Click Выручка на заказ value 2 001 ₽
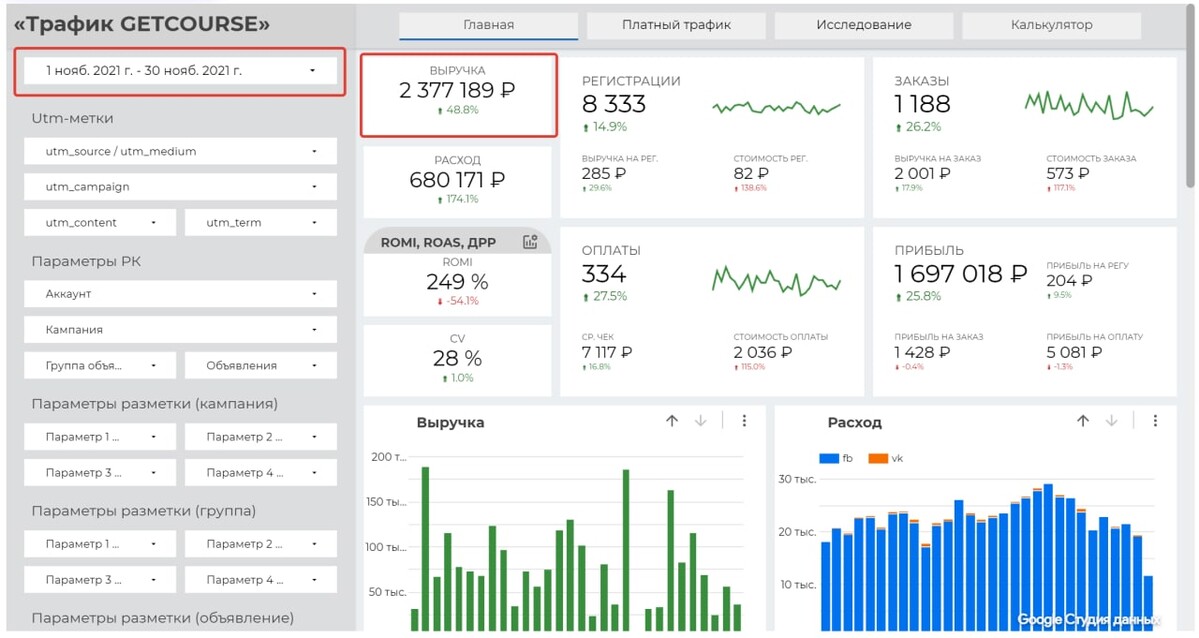1199x638 pixels. [922, 174]
